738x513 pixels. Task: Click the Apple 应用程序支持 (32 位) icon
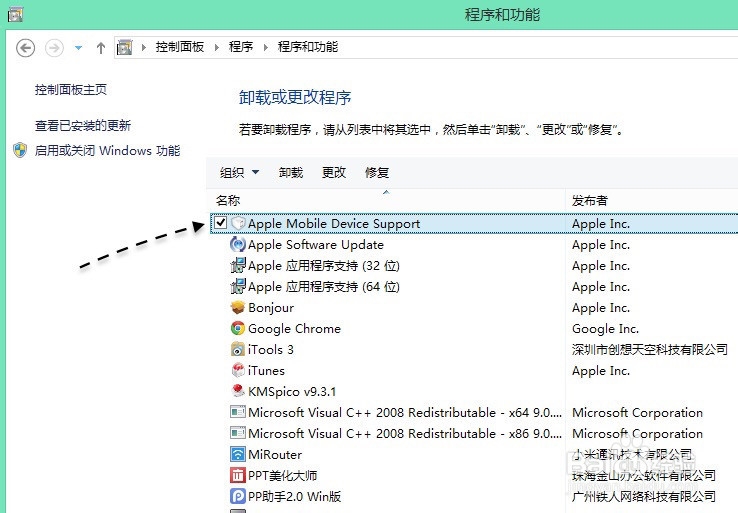tap(238, 265)
